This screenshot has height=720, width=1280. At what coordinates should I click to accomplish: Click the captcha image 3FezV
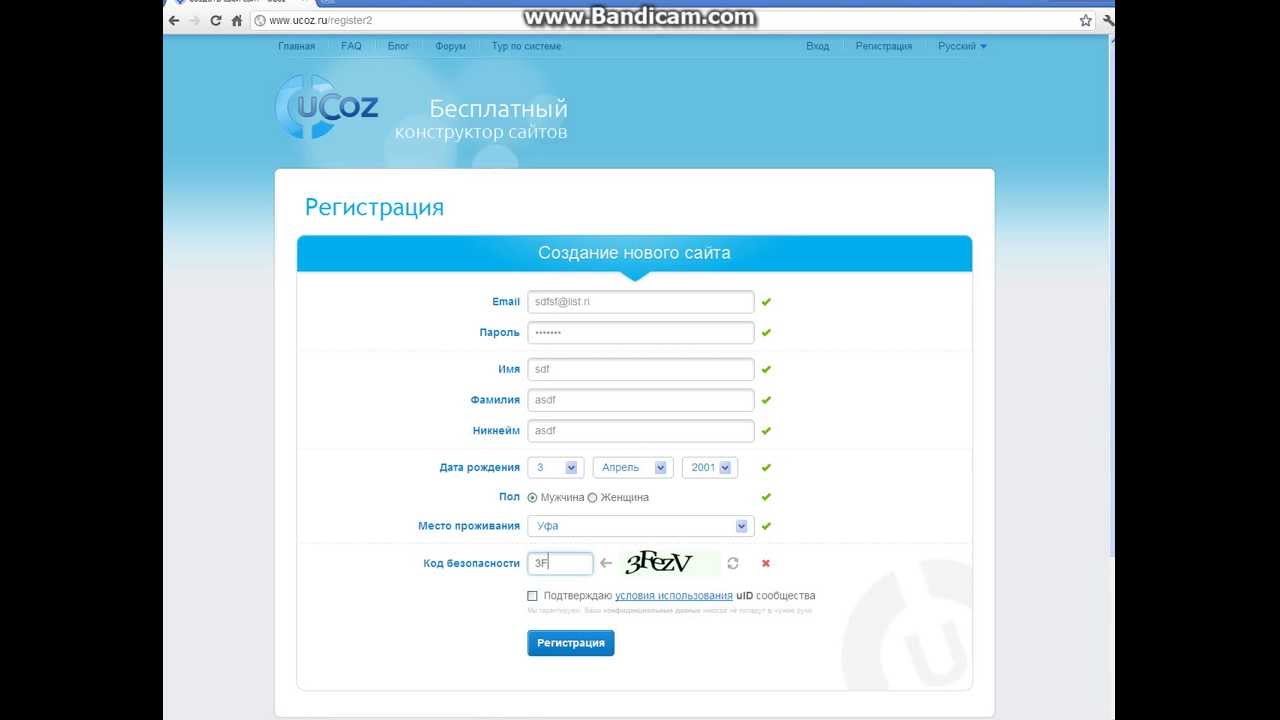point(669,563)
